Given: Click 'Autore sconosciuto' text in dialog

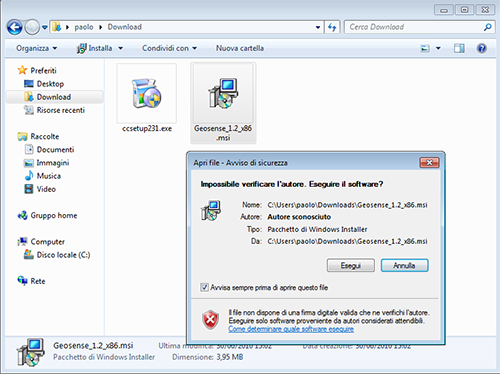Looking at the screenshot, I should (299, 217).
